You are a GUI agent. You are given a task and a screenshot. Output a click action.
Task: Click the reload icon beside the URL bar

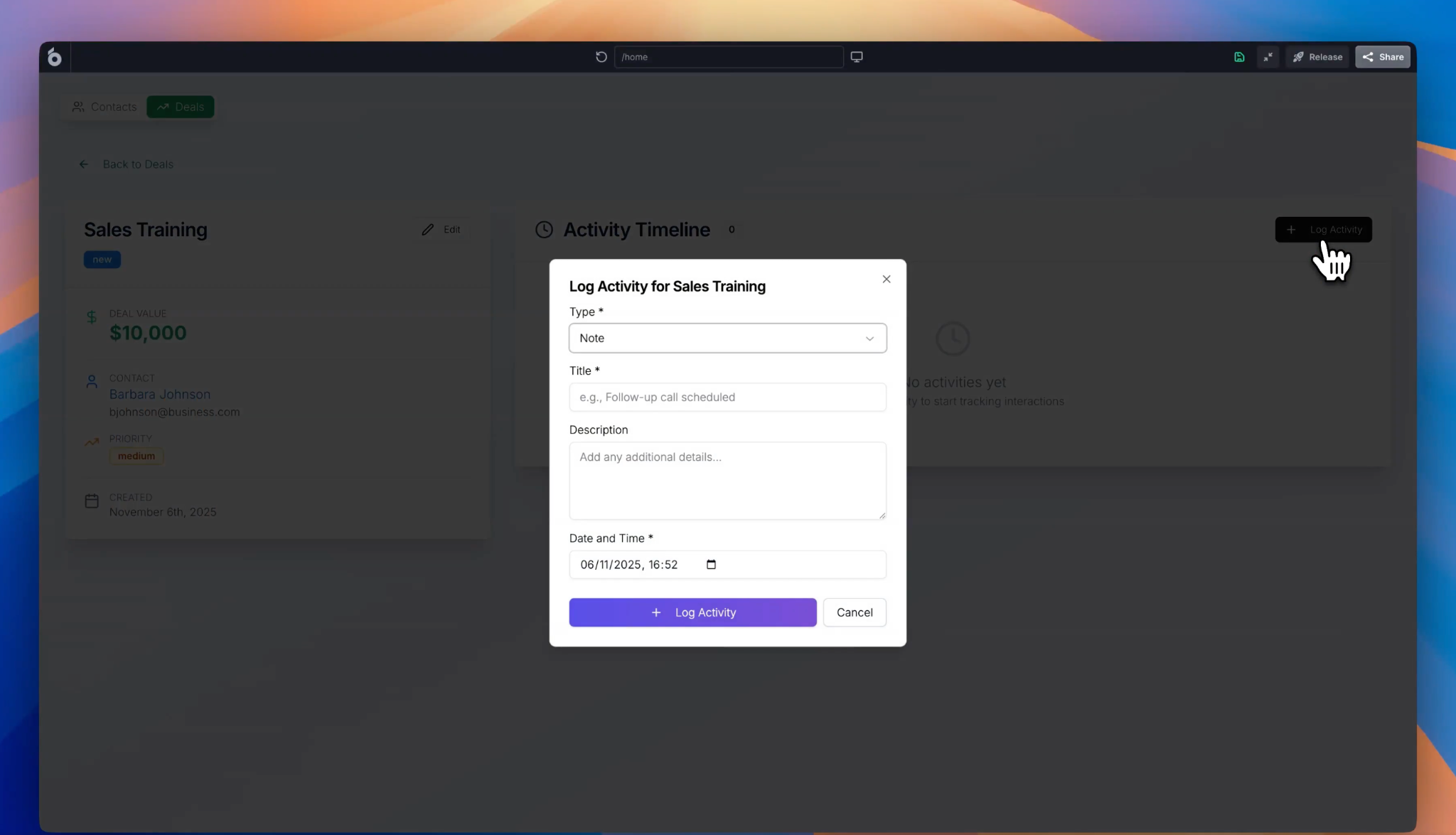(x=601, y=57)
